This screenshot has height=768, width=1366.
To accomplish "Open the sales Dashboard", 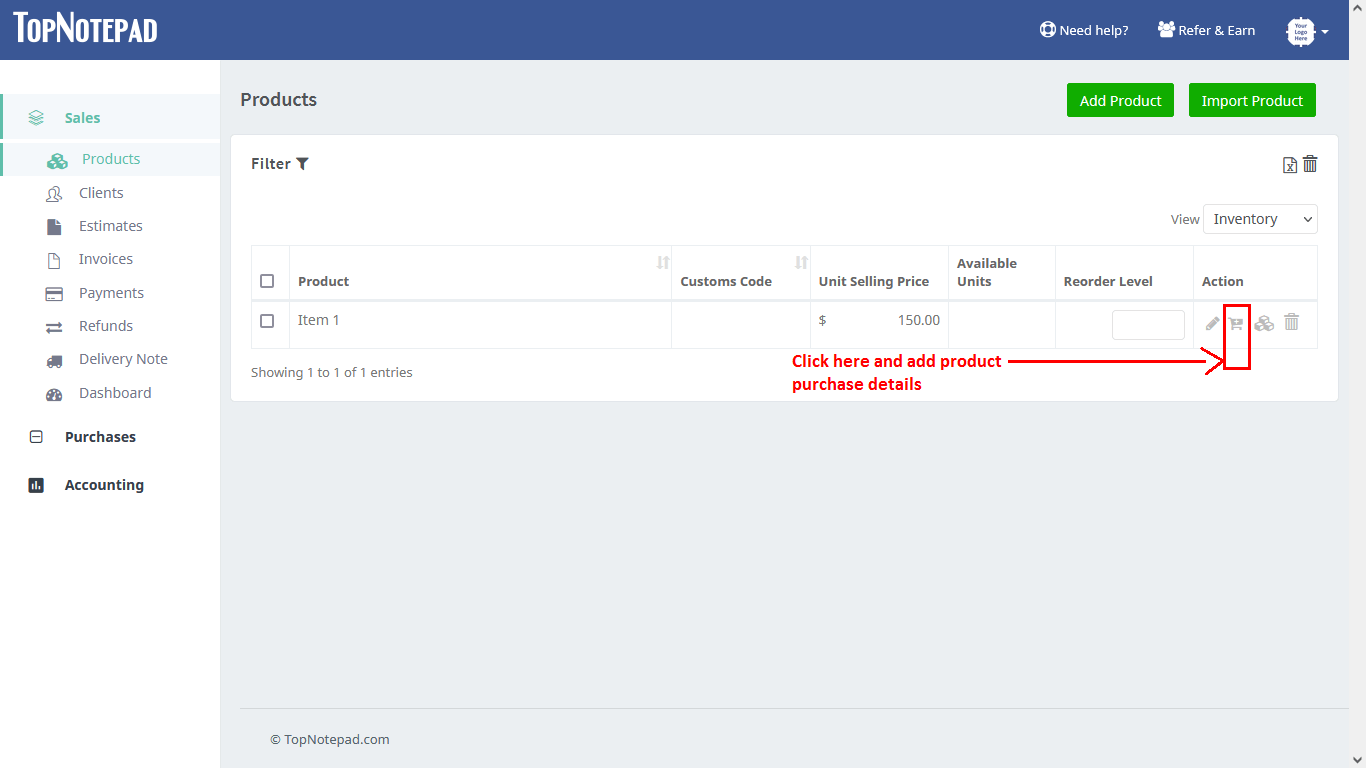I will (x=115, y=393).
